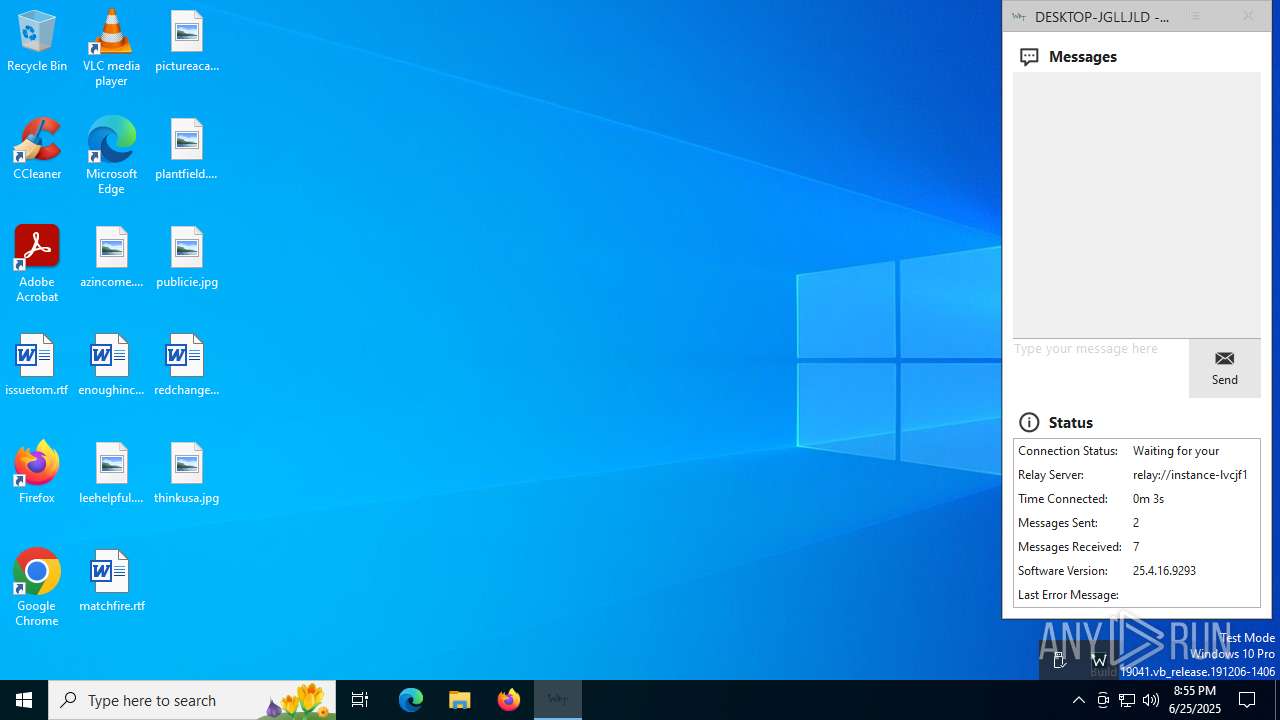
Task: Click the 'Messages Sent:' label
Action: click(x=1058, y=523)
